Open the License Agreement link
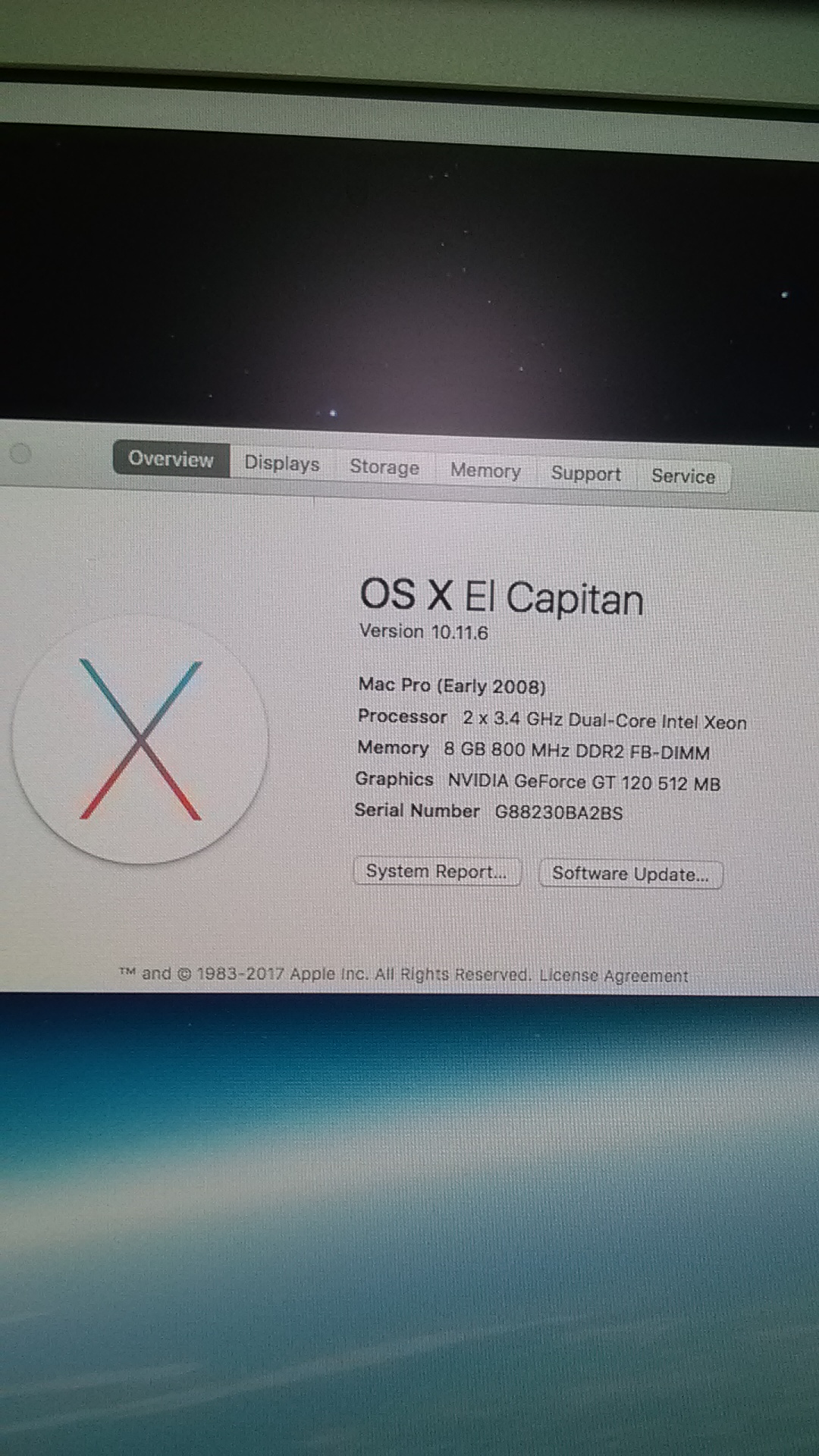The height and width of the screenshot is (1456, 819). coord(613,976)
